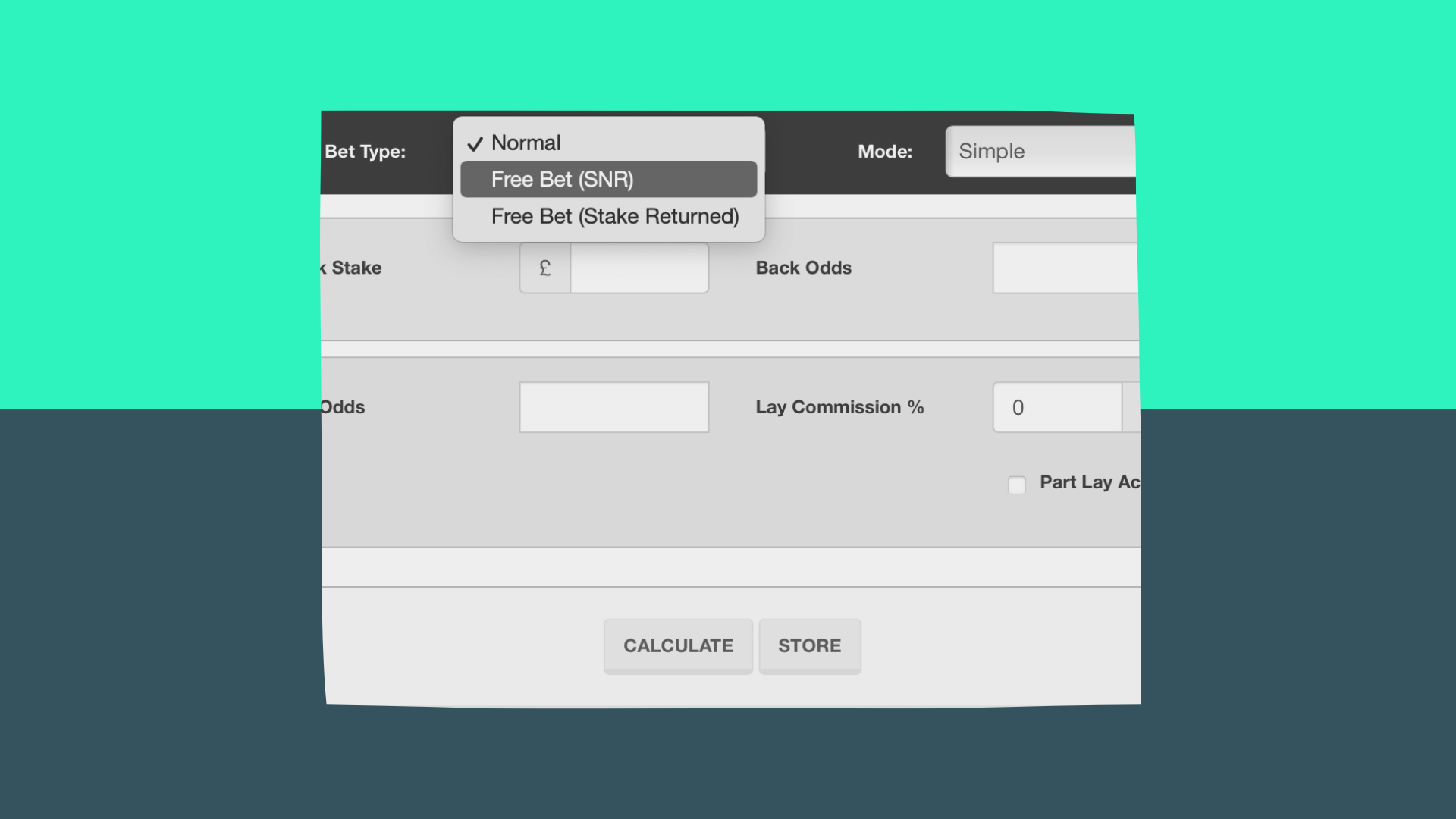Click the CALCULATE button

point(678,645)
